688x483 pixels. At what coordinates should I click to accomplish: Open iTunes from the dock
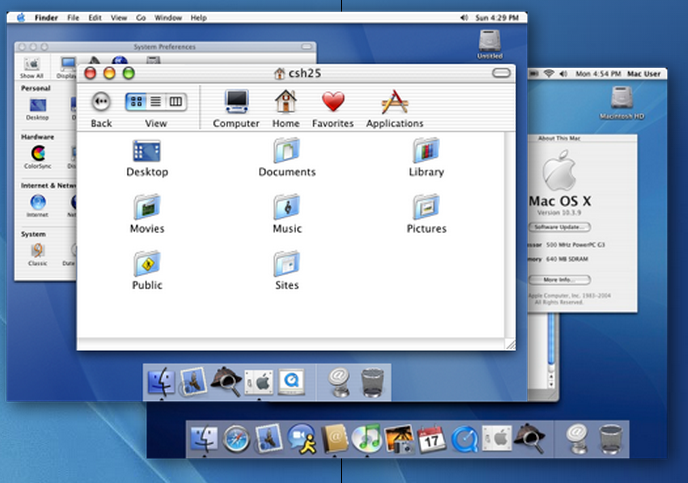click(367, 439)
